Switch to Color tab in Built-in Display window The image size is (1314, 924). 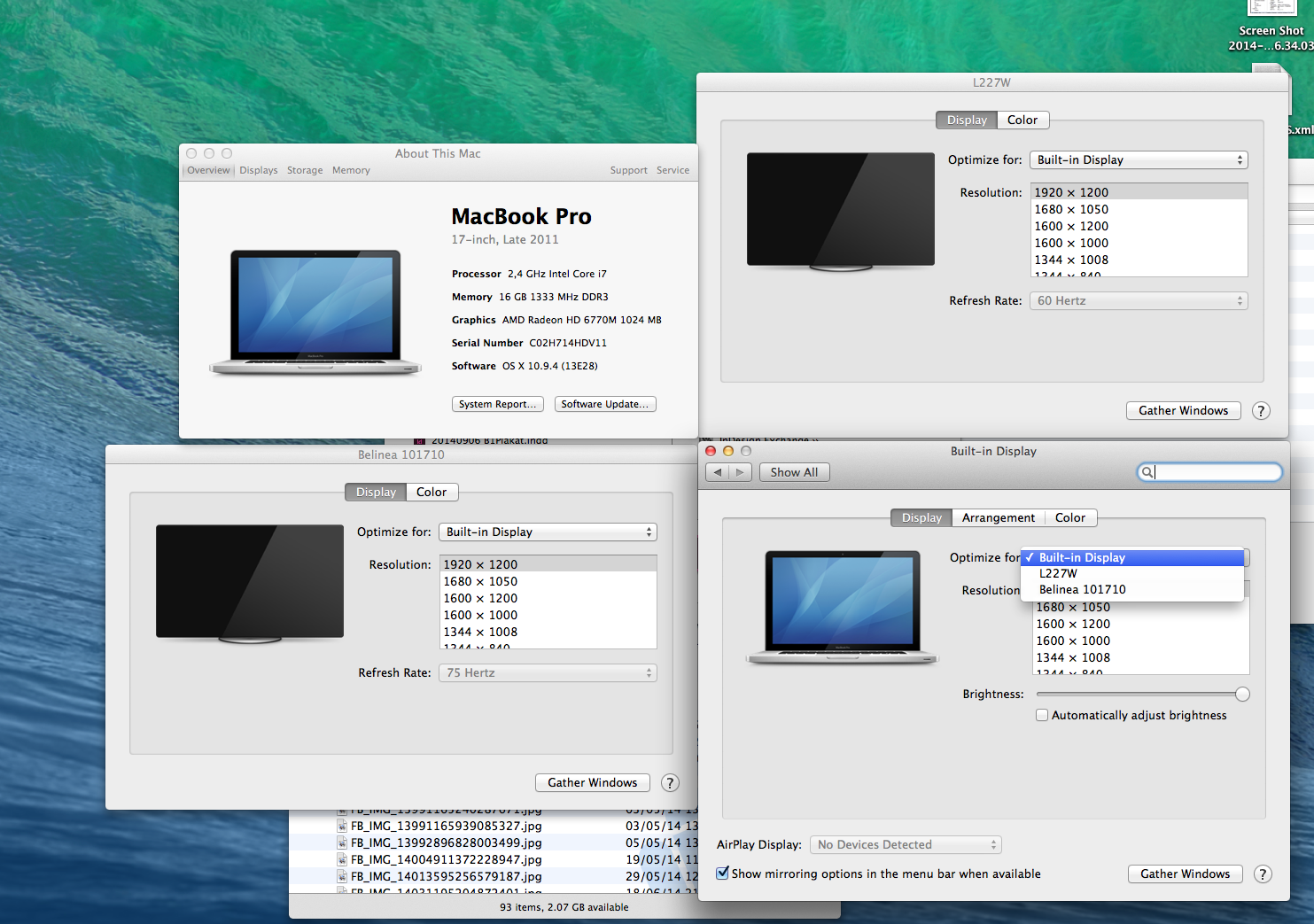click(1070, 517)
